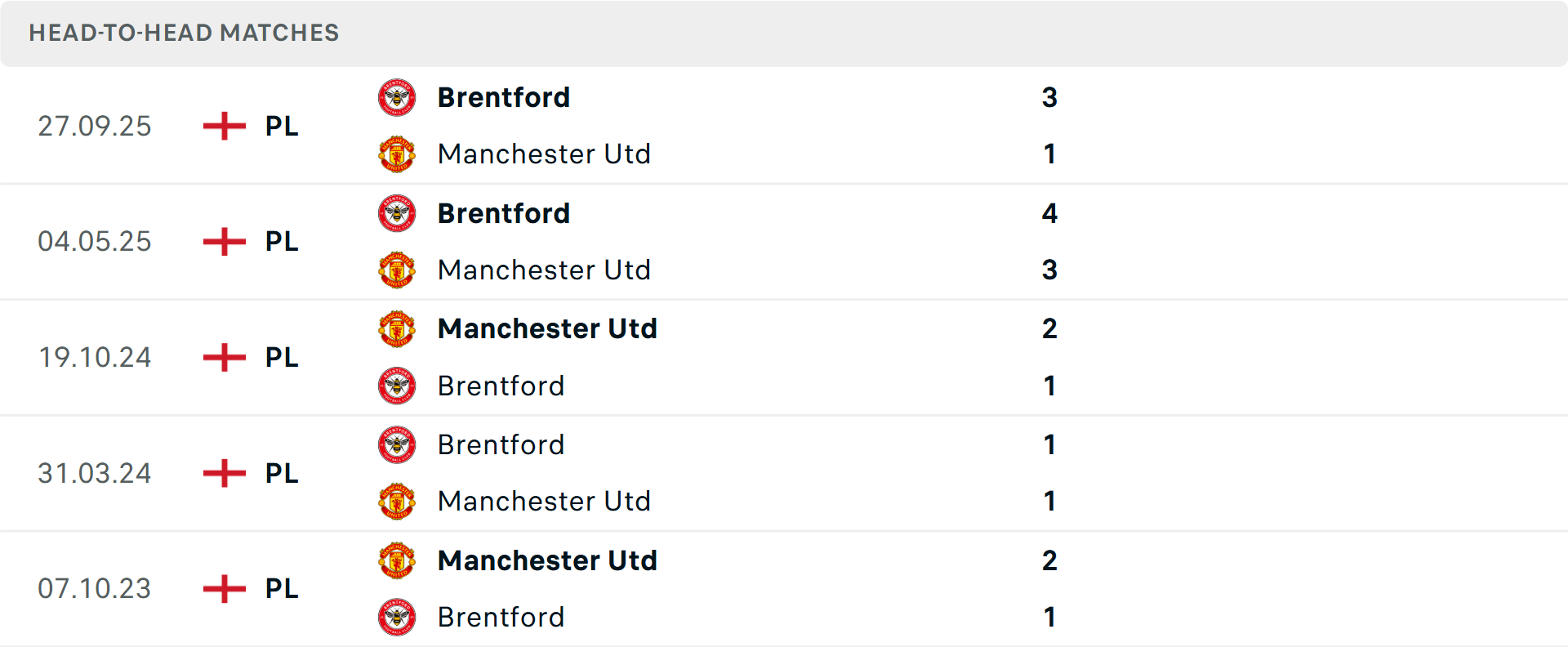Select the date 04.05.25
The width and height of the screenshot is (1568, 647).
click(x=94, y=242)
